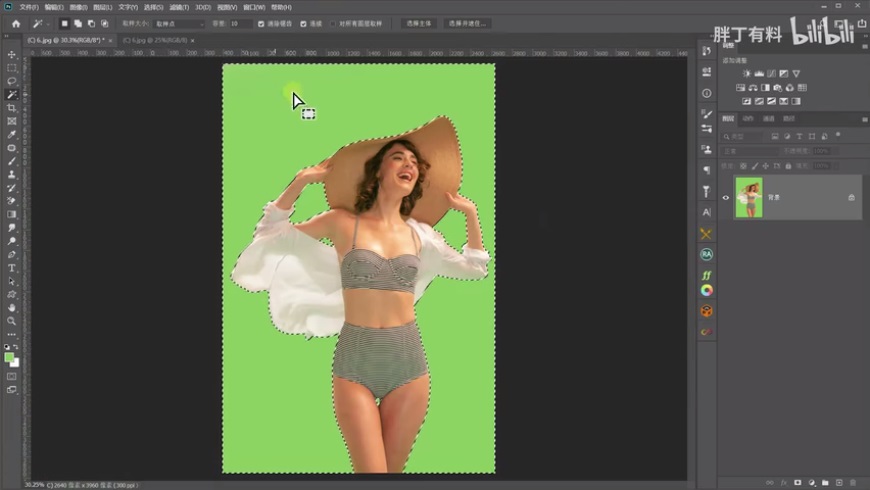Toggle the 消除锯齿 anti-alias checkbox
The width and height of the screenshot is (870, 490).
(x=262, y=23)
